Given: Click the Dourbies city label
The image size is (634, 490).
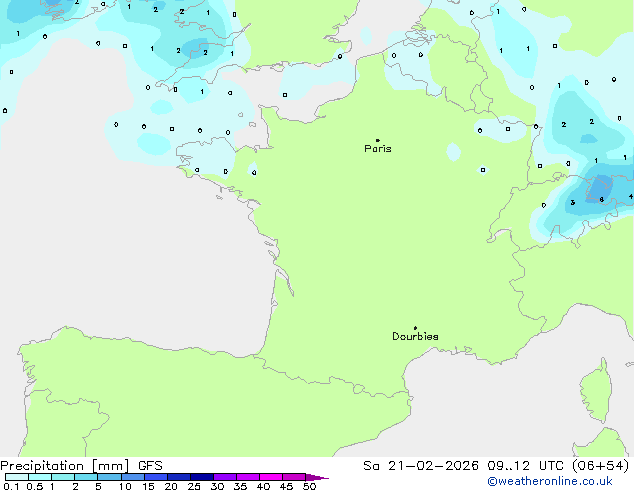Looking at the screenshot, I should pos(415,336).
